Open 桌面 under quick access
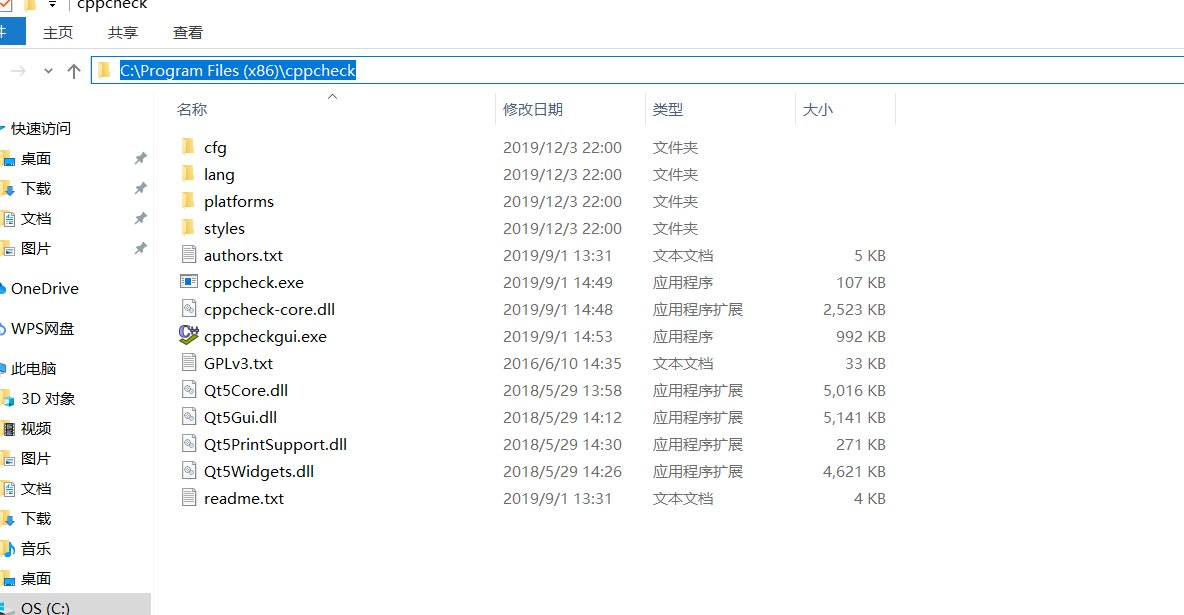Screen dimensions: 1184x615 pos(35,159)
